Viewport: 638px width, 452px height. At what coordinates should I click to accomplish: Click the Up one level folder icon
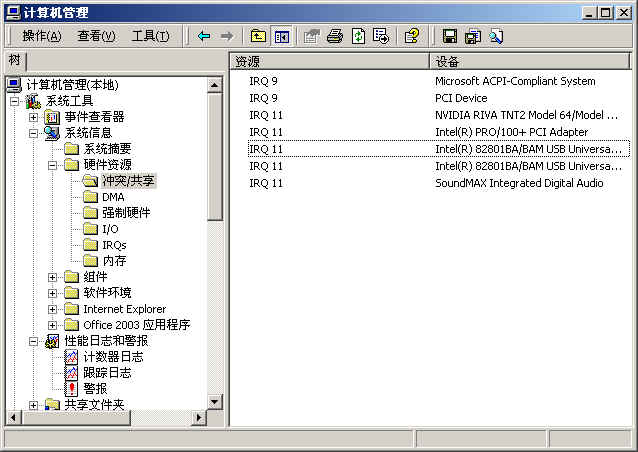[x=258, y=37]
